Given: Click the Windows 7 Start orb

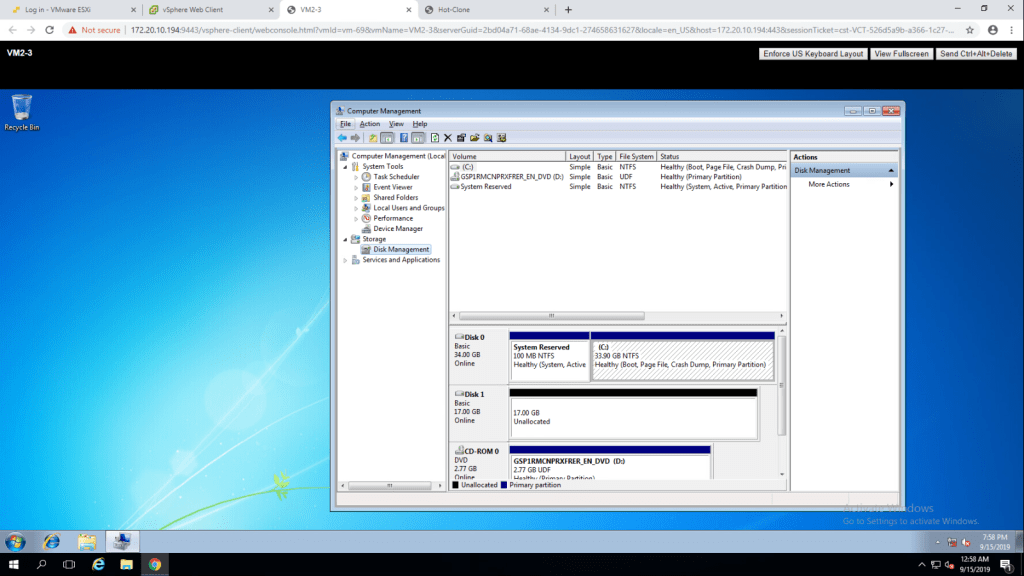Looking at the screenshot, I should point(16,542).
